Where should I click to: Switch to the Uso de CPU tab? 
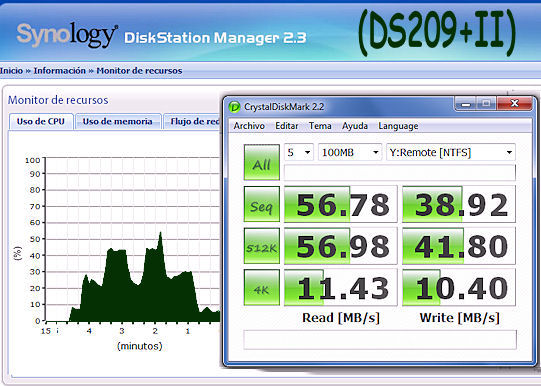(41, 121)
